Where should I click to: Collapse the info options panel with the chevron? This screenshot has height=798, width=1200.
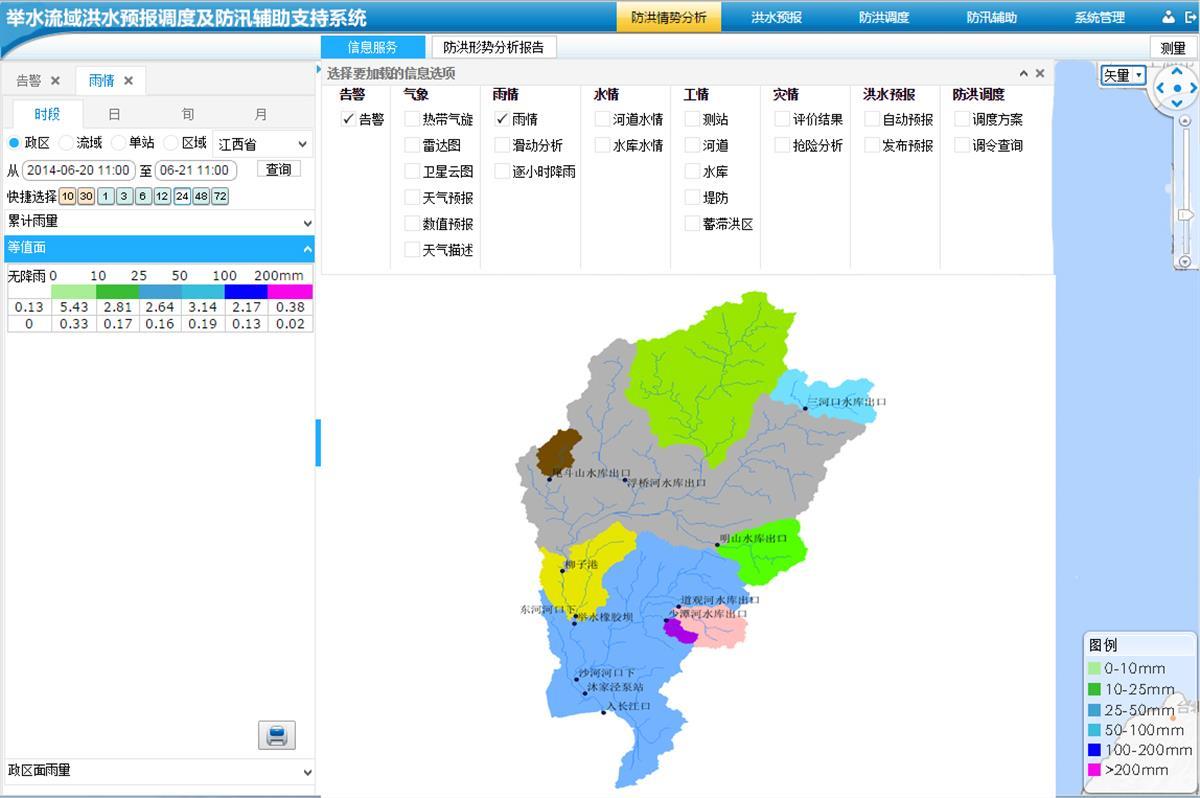click(1023, 73)
